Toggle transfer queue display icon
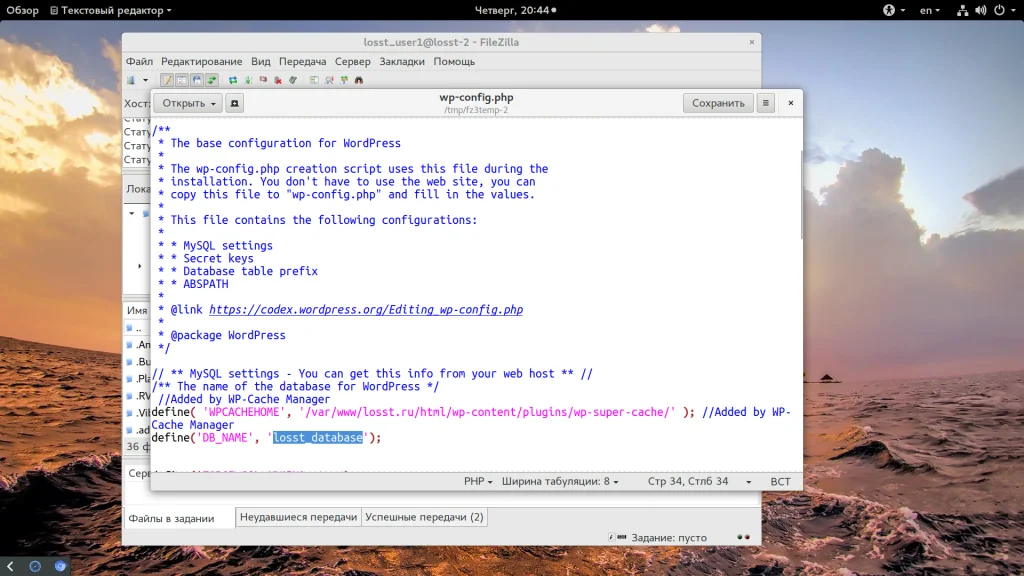This screenshot has width=1024, height=576. pos(212,80)
